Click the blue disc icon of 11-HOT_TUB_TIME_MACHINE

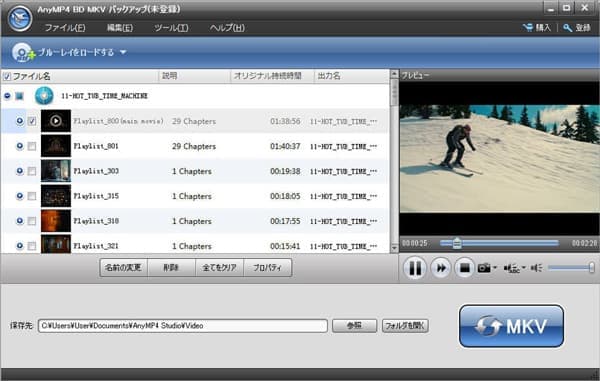(x=44, y=96)
